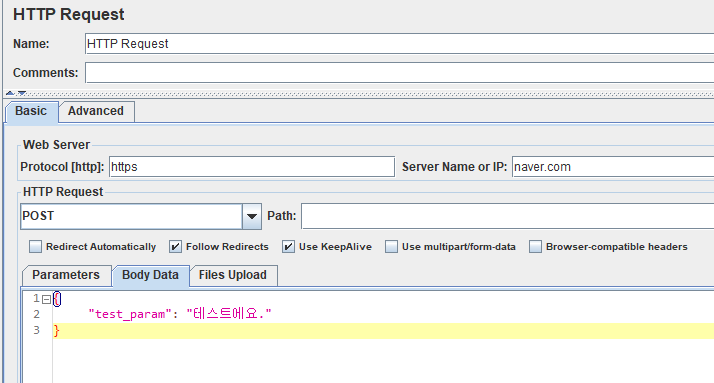Click the "테스트에요." value in body

click(229, 314)
